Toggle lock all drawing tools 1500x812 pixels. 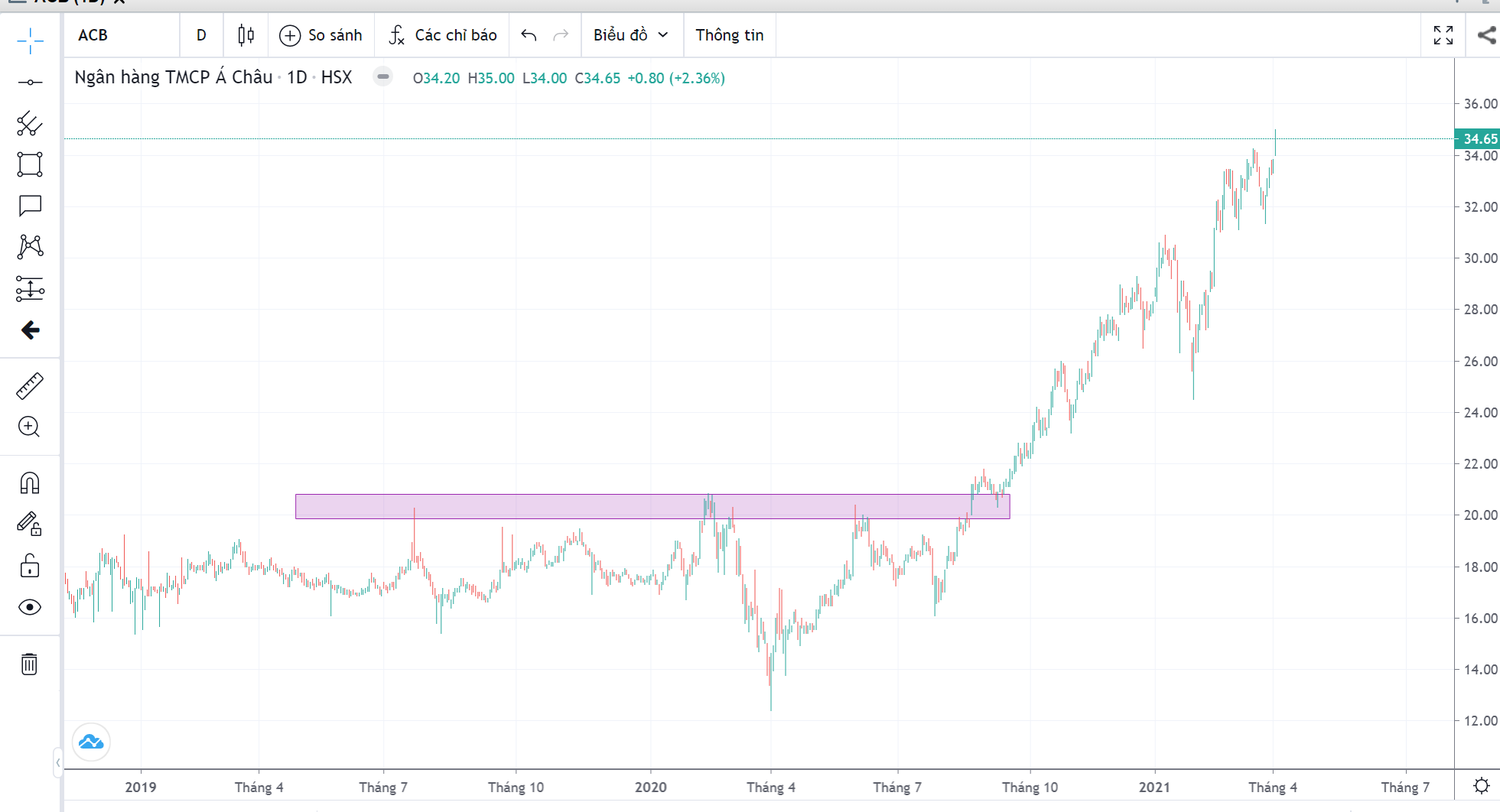(30, 566)
